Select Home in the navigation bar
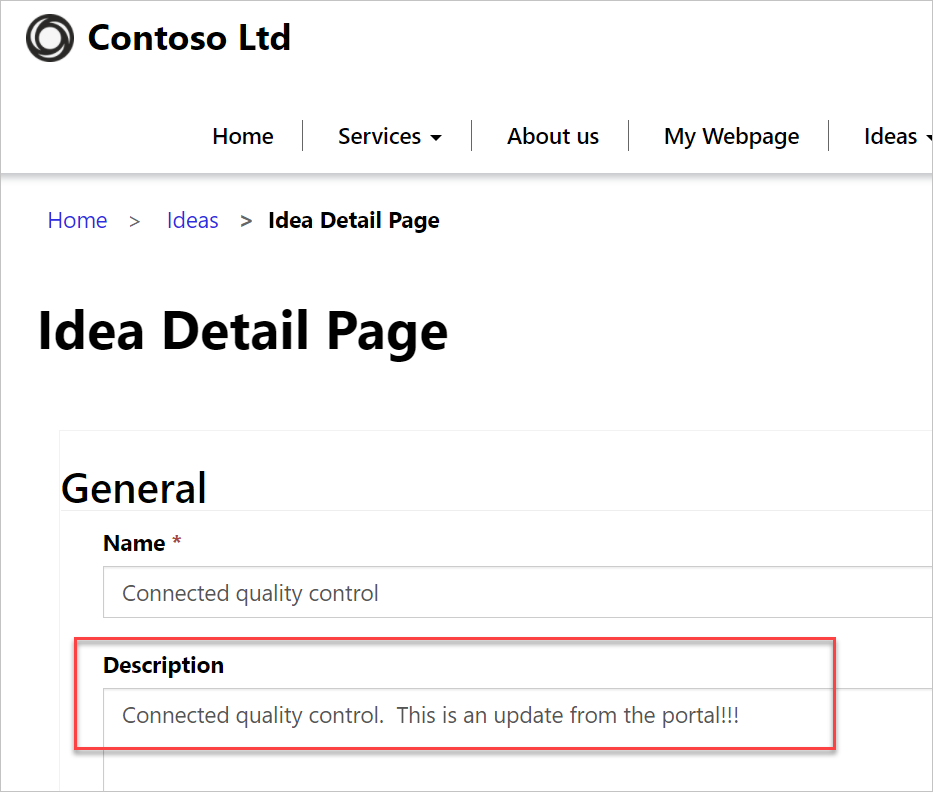 click(242, 136)
